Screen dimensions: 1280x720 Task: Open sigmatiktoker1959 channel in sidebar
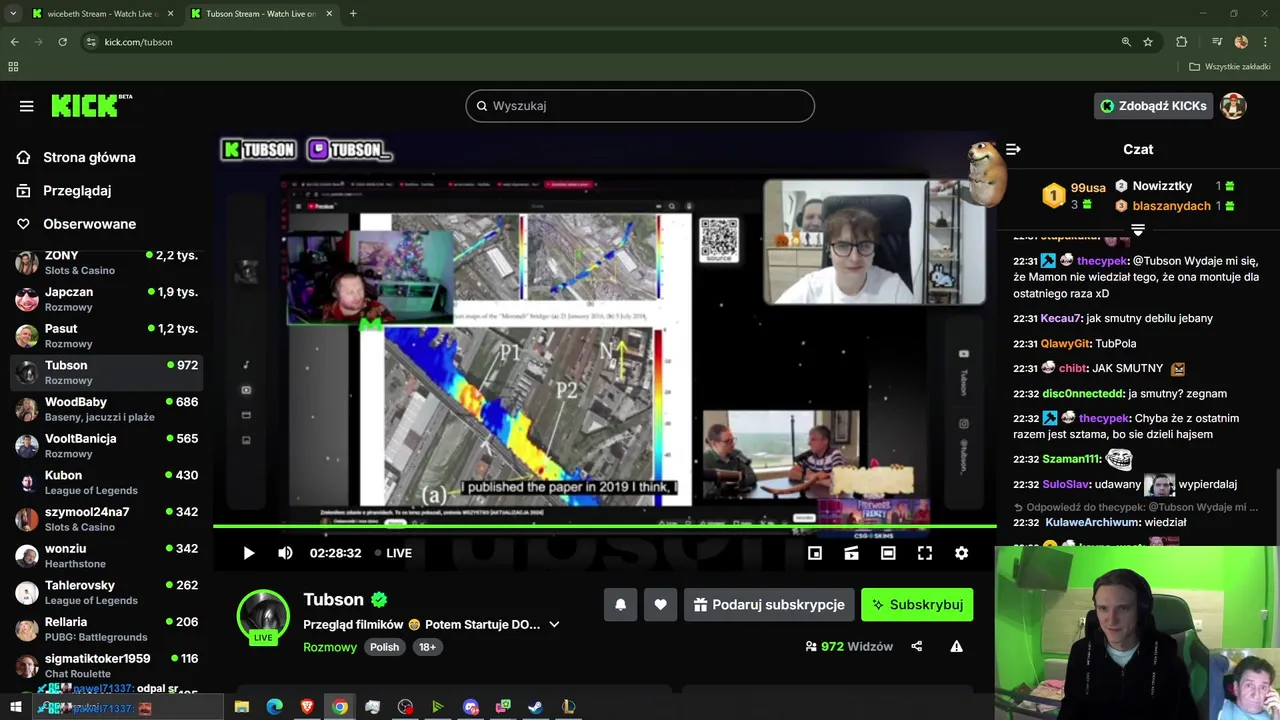(107, 665)
